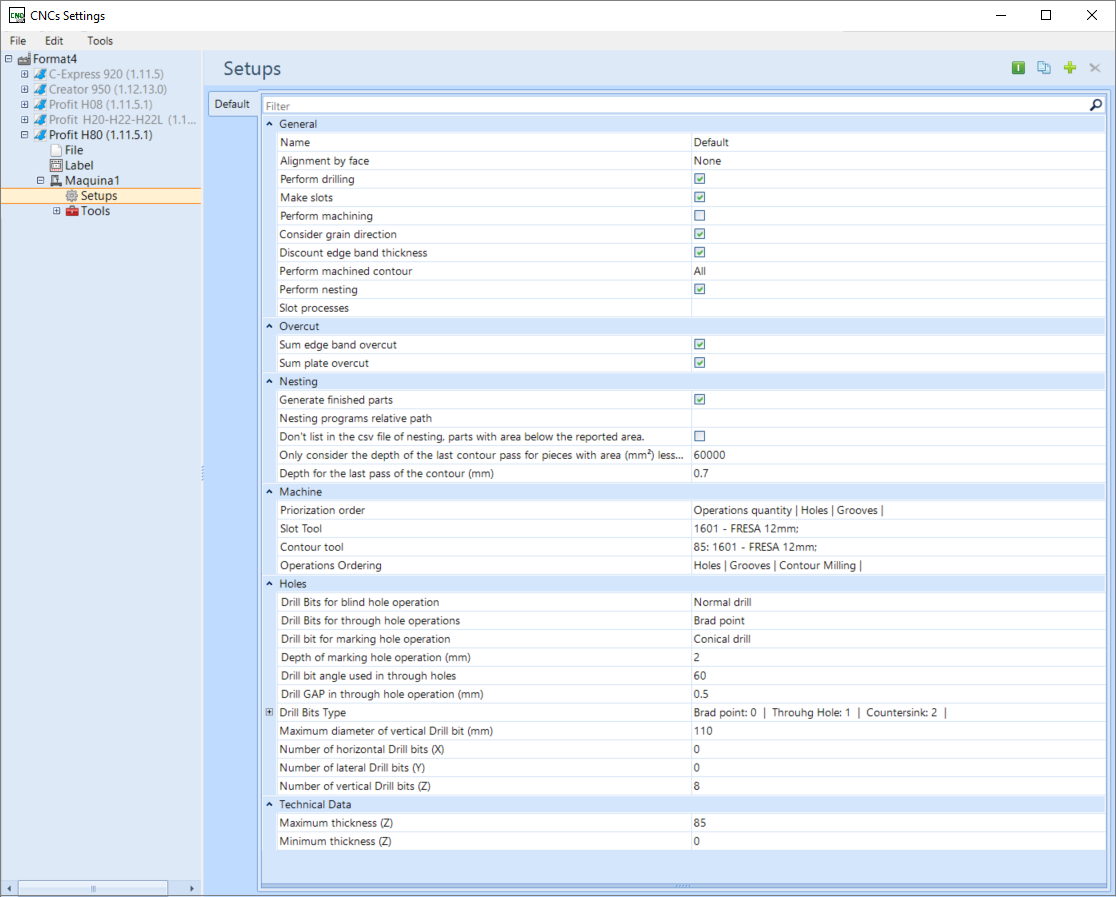Select the Format4 factory icon in the tree
1116x897 pixels.
pyautogui.click(x=24, y=59)
